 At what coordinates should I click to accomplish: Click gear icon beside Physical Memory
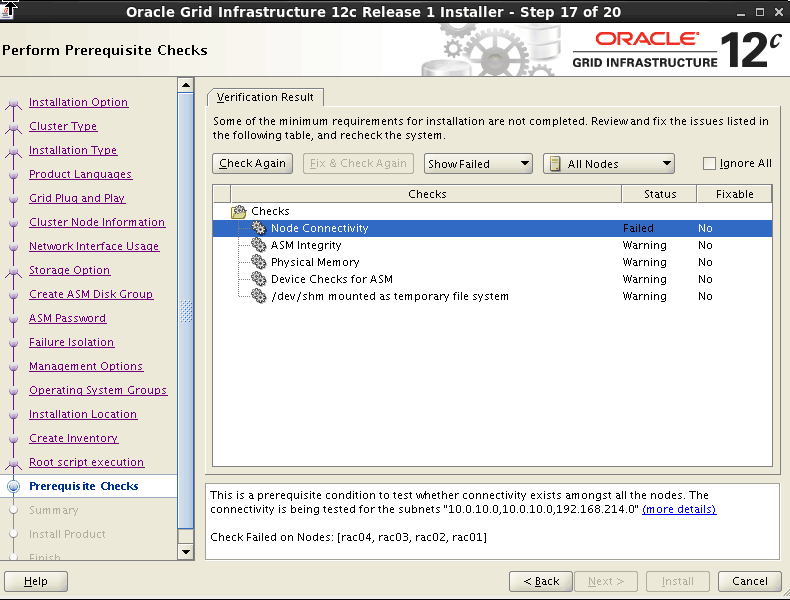[x=258, y=262]
